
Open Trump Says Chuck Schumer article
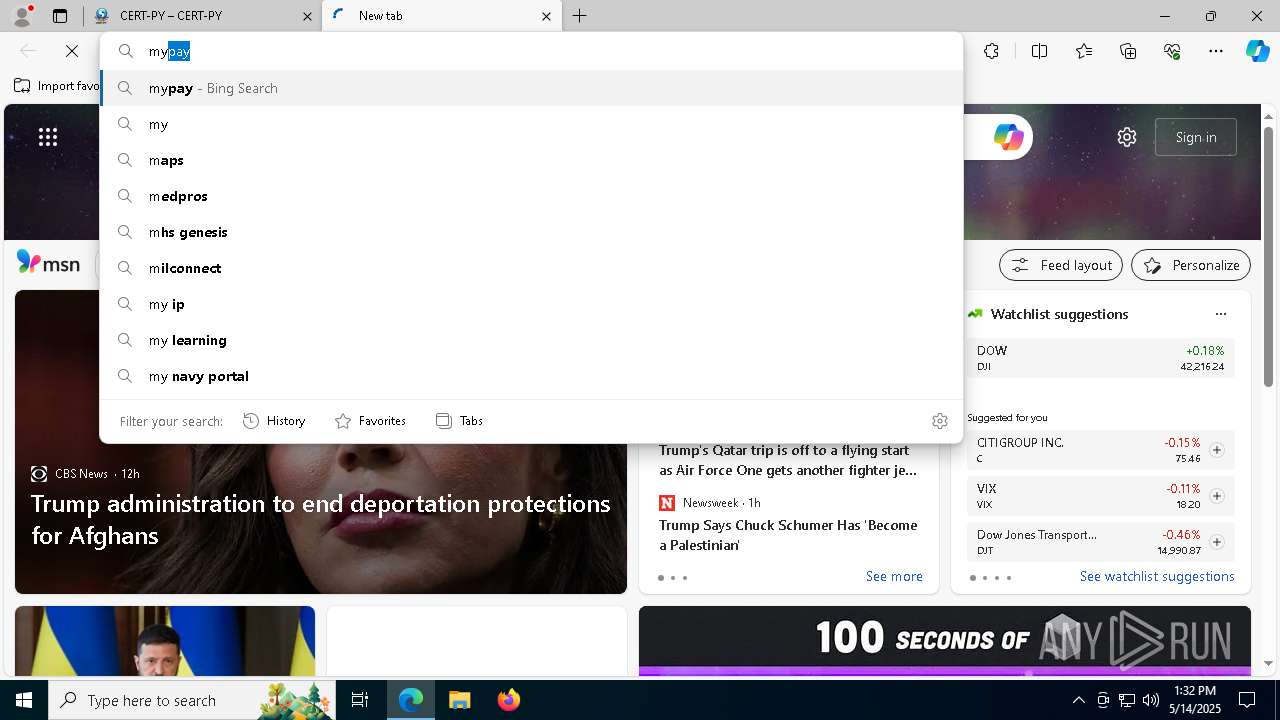[x=788, y=535]
